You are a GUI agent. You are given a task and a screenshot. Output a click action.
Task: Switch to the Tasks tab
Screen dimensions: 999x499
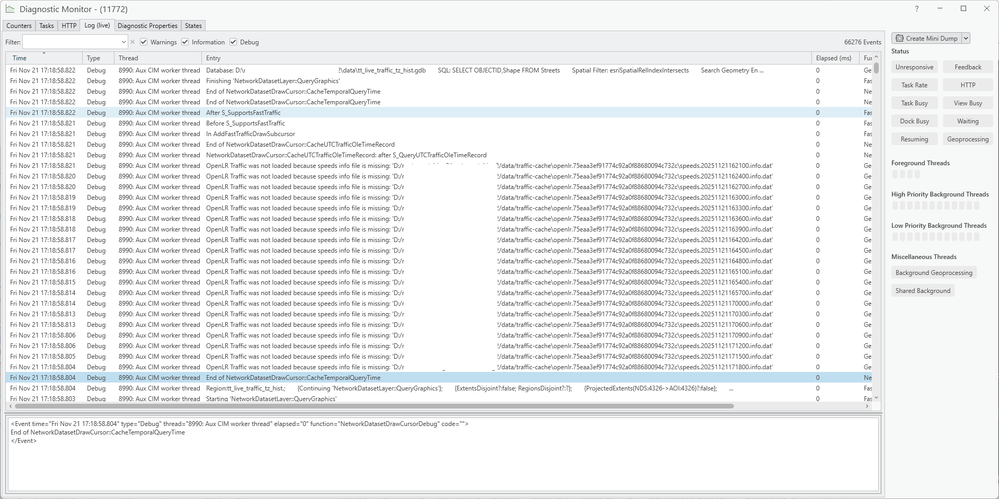tap(47, 25)
